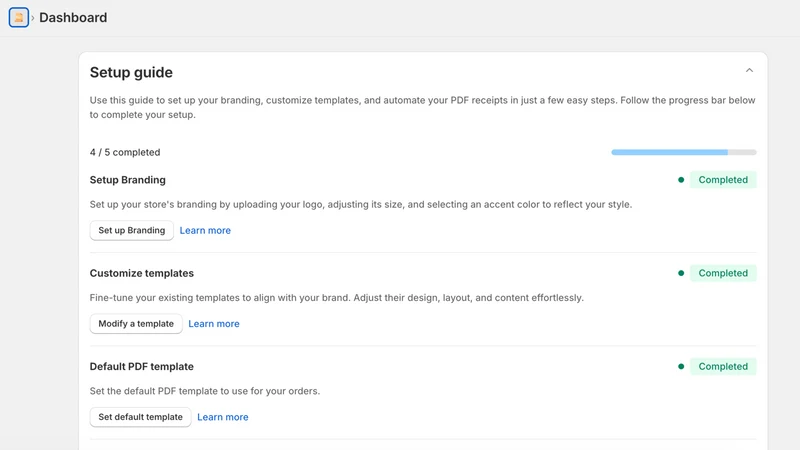Open Learn more link for Setup Branding
The width and height of the screenshot is (800, 450).
[205, 230]
